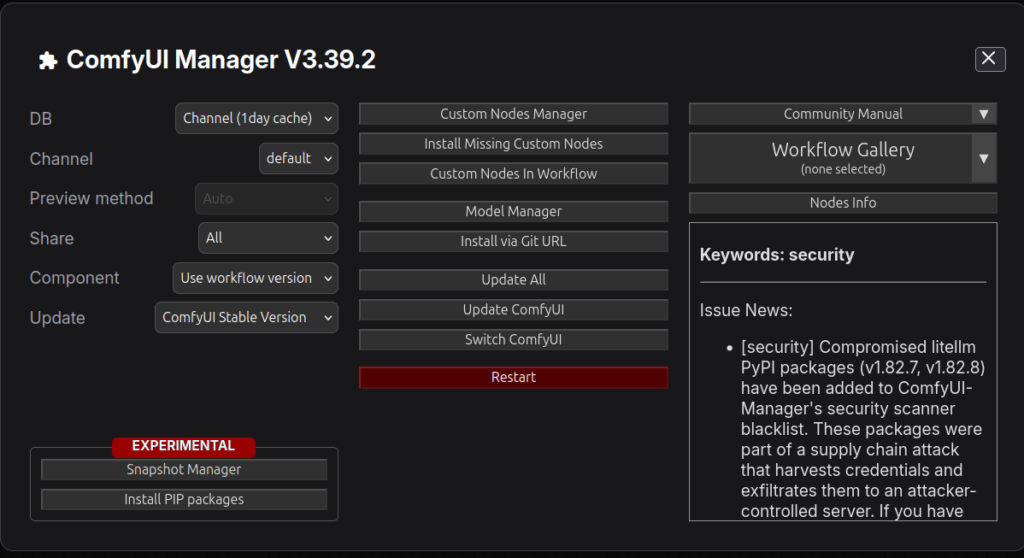Open Custom Nodes In Workflow
The image size is (1024, 558).
[x=513, y=174]
